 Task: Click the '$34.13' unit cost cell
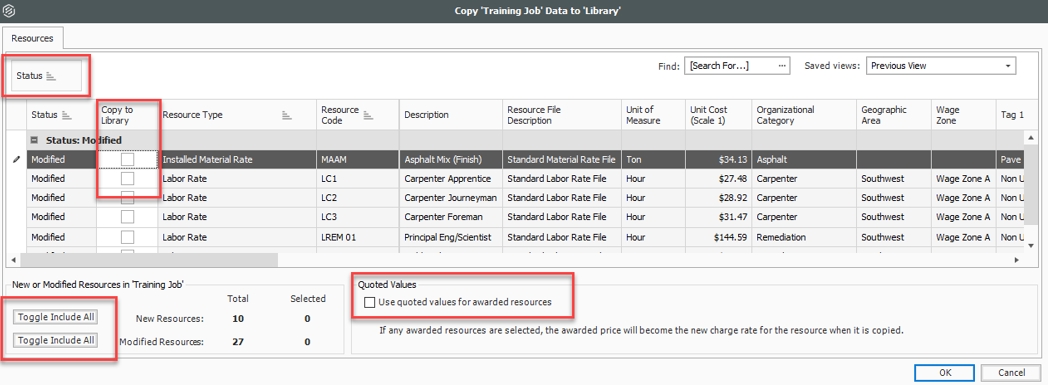pos(718,160)
